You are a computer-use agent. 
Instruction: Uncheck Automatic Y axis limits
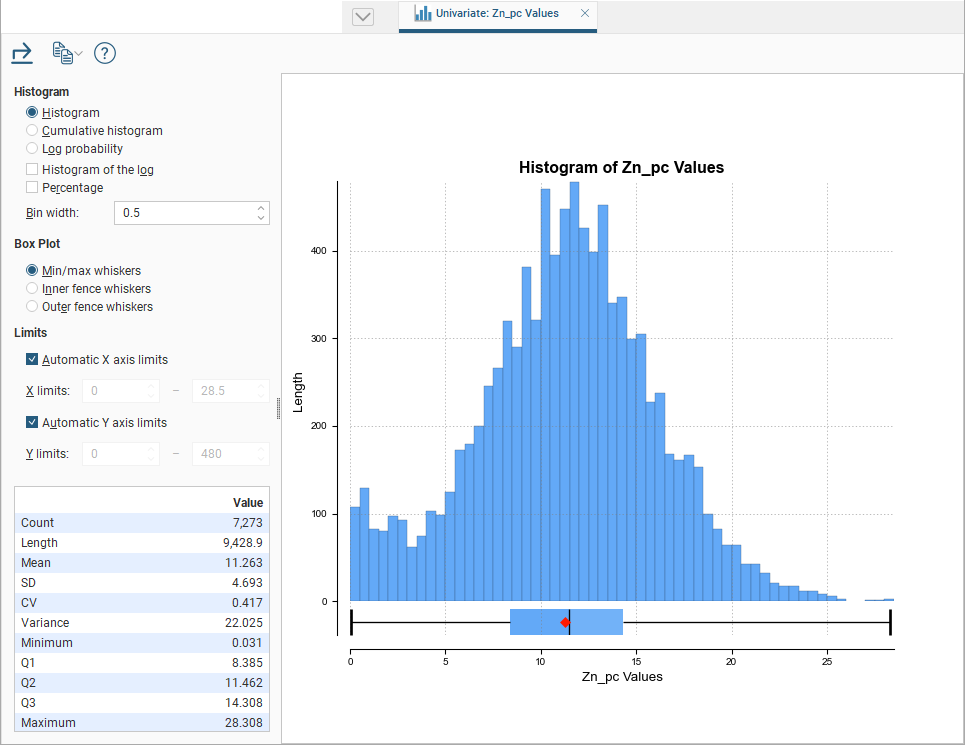(32, 423)
